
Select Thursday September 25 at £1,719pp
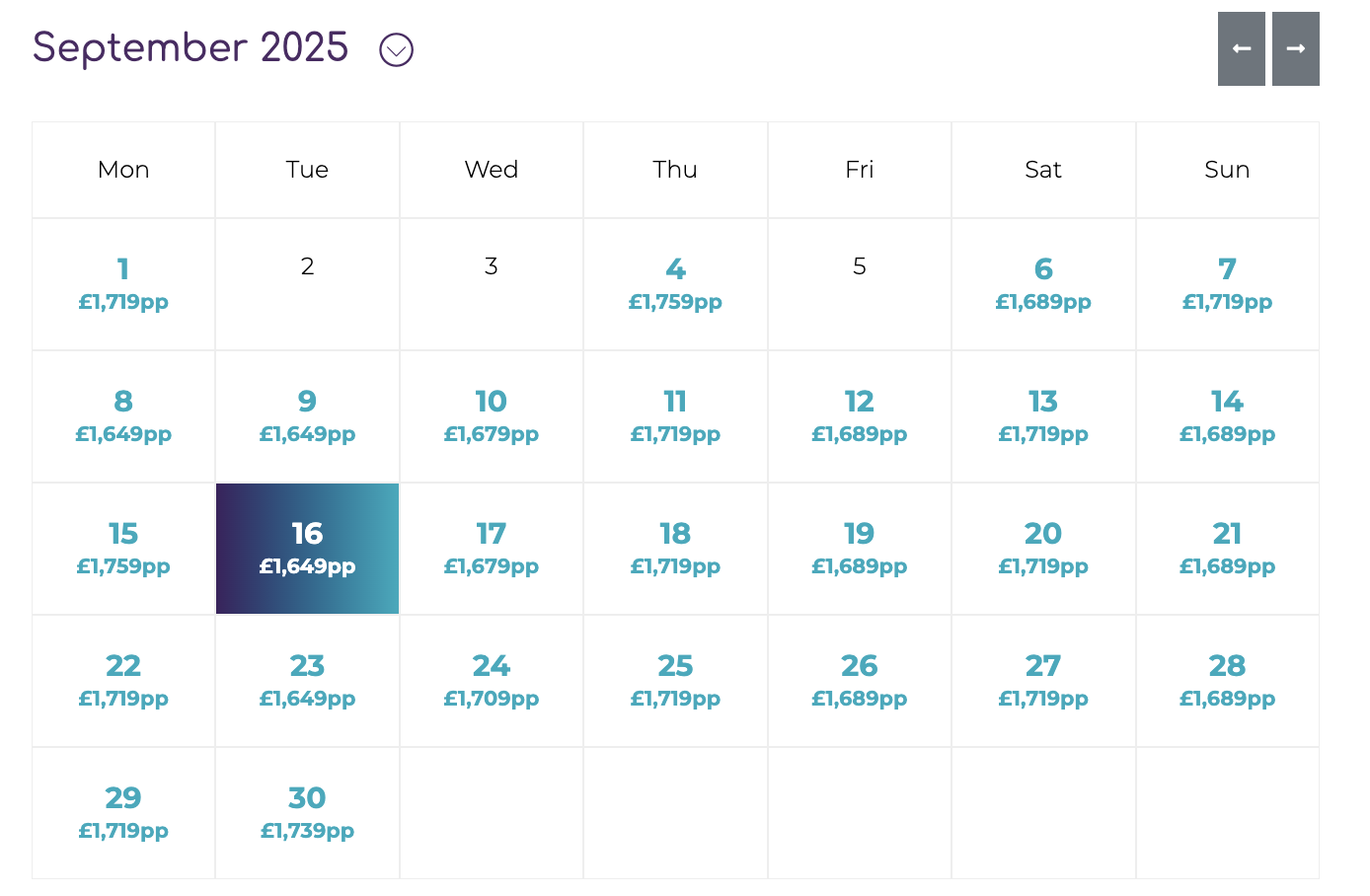point(675,681)
